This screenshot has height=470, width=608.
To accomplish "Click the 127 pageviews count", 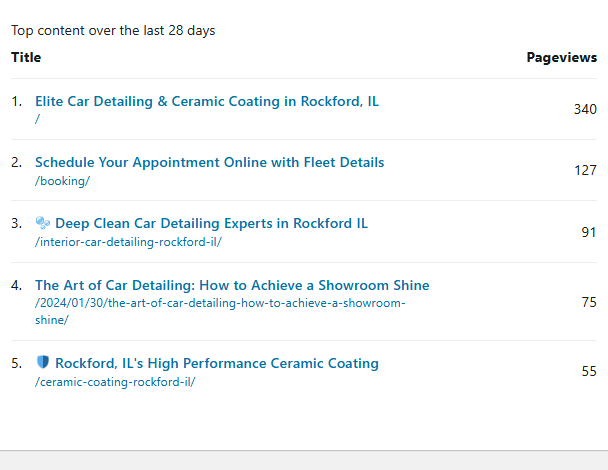I will pyautogui.click(x=585, y=171).
